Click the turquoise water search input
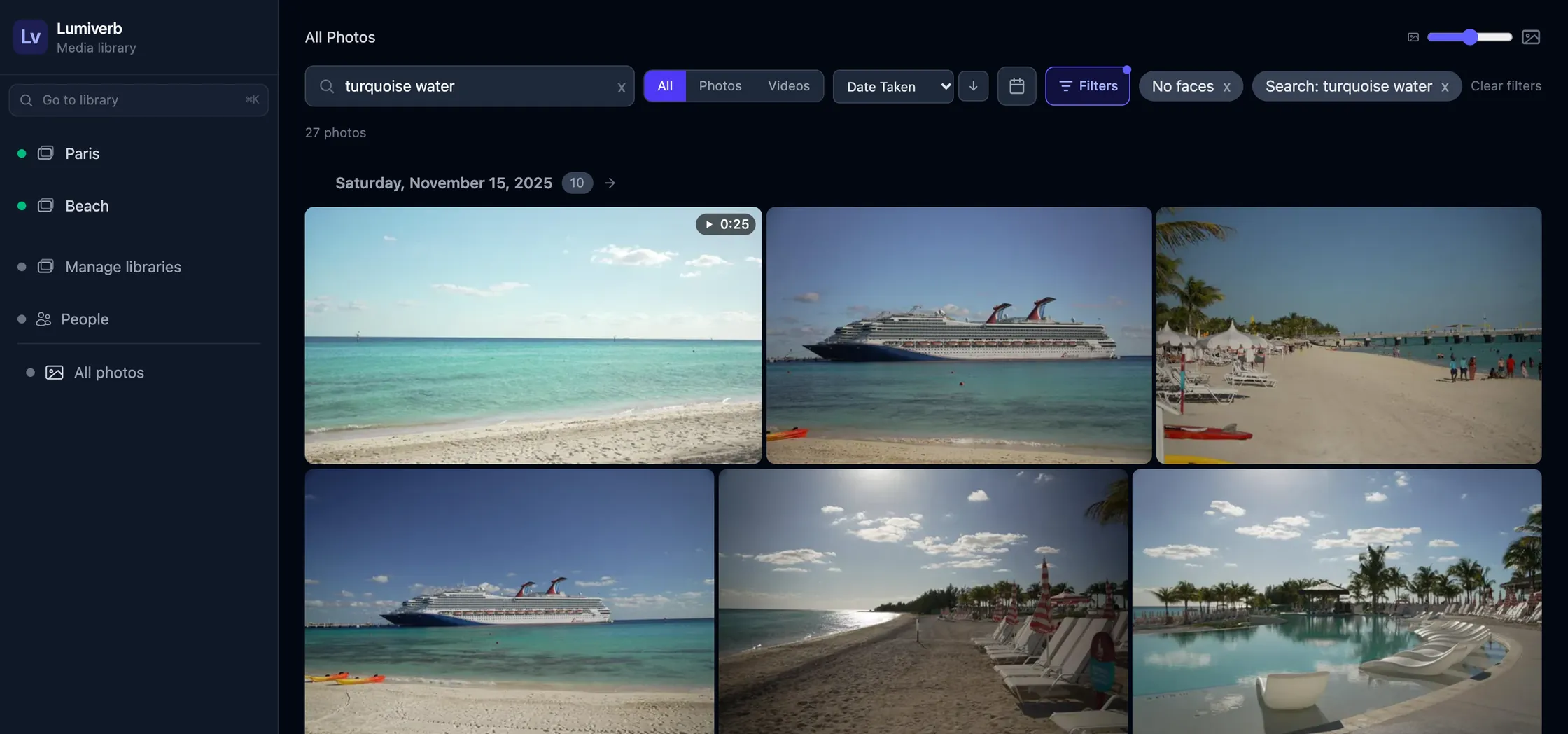1568x734 pixels. pyautogui.click(x=469, y=86)
